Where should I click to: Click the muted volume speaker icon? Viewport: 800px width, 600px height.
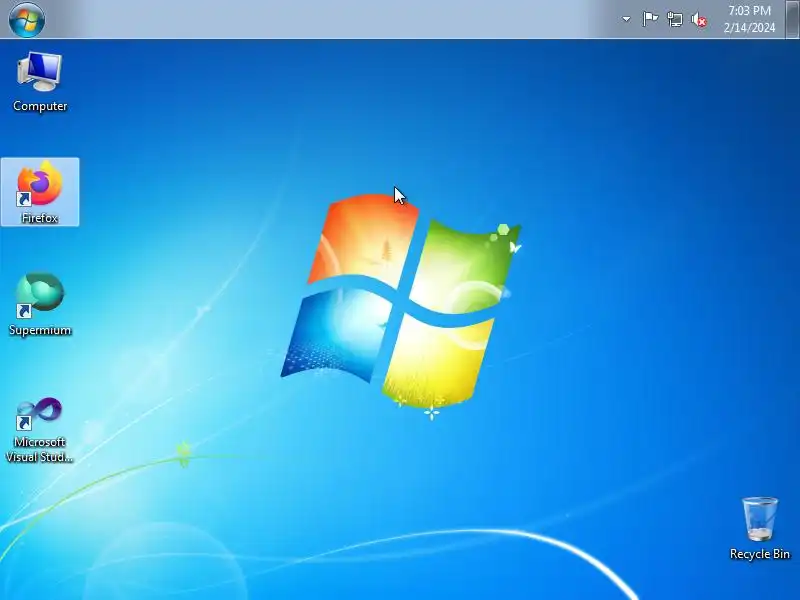(x=699, y=20)
